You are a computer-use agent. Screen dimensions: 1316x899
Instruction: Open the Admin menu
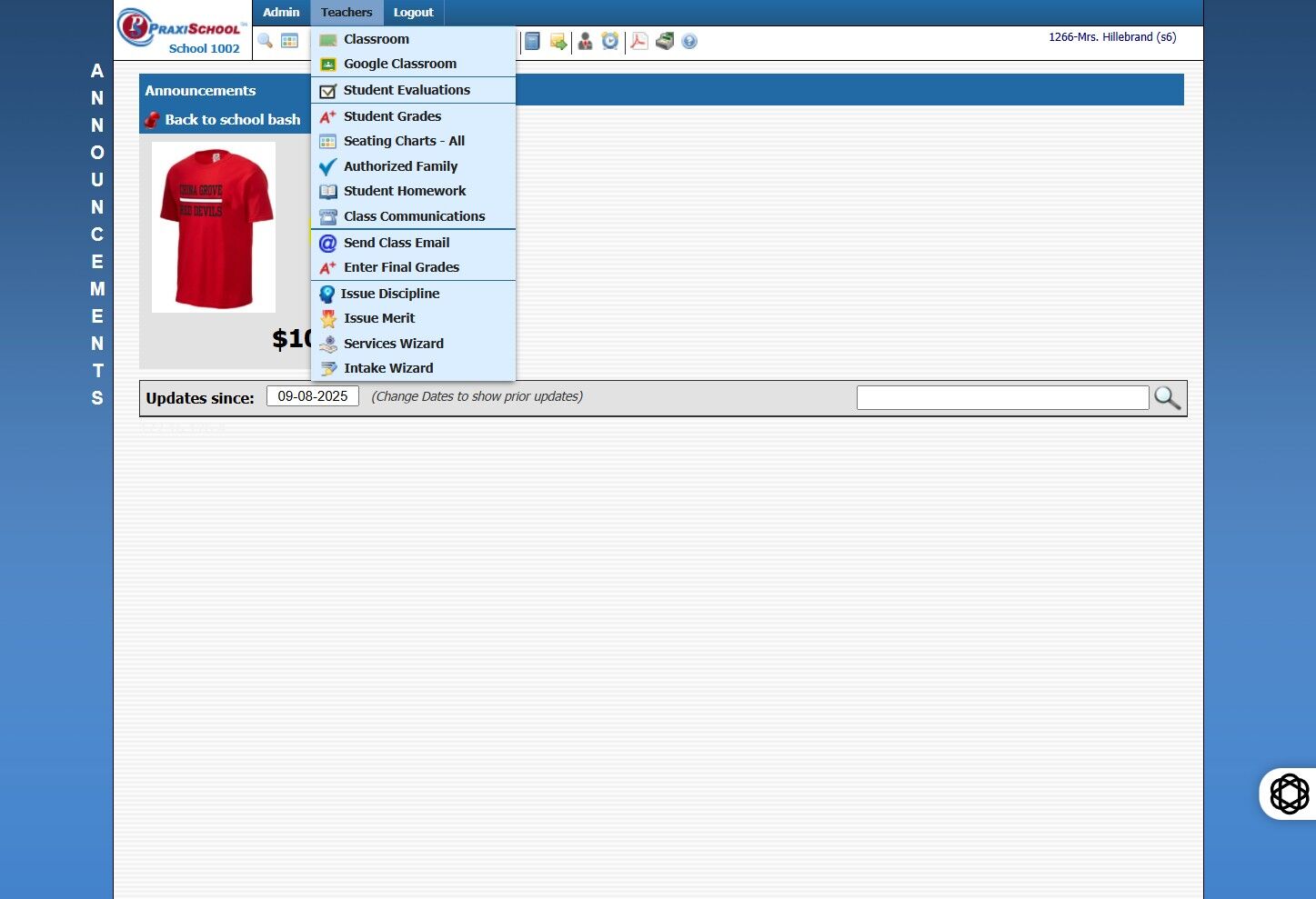tap(281, 13)
